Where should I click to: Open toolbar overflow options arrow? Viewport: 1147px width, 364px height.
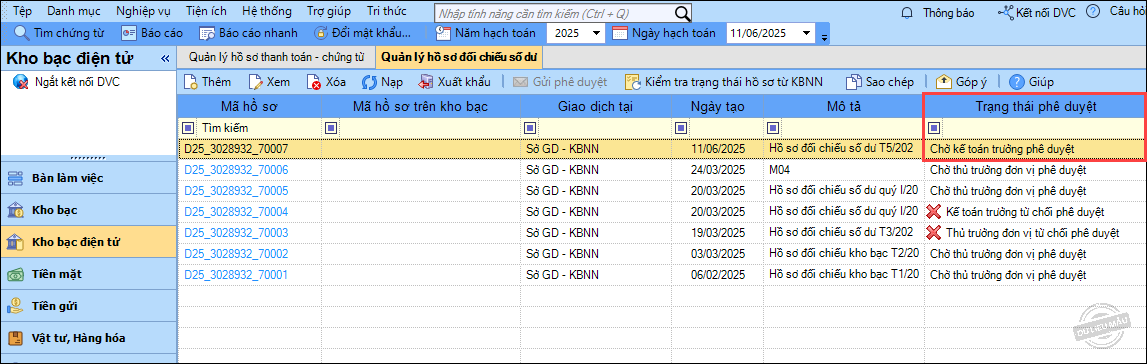coord(824,37)
